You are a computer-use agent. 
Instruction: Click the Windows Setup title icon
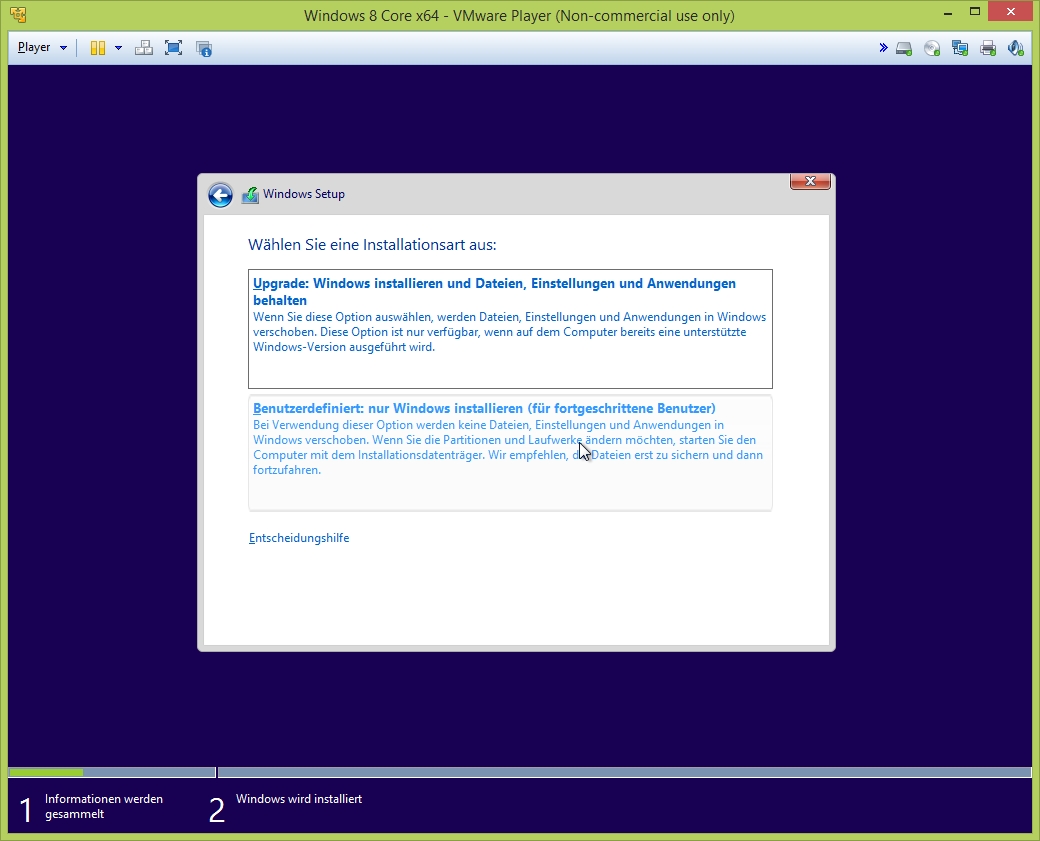click(x=250, y=195)
